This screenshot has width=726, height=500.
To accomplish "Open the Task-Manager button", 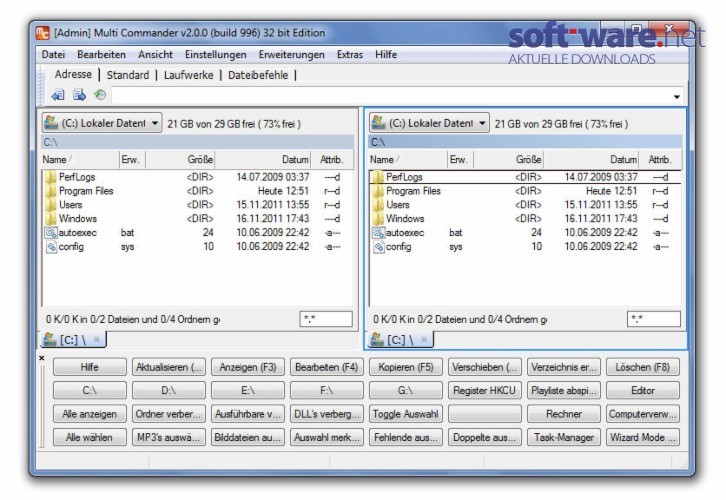I will pyautogui.click(x=564, y=437).
